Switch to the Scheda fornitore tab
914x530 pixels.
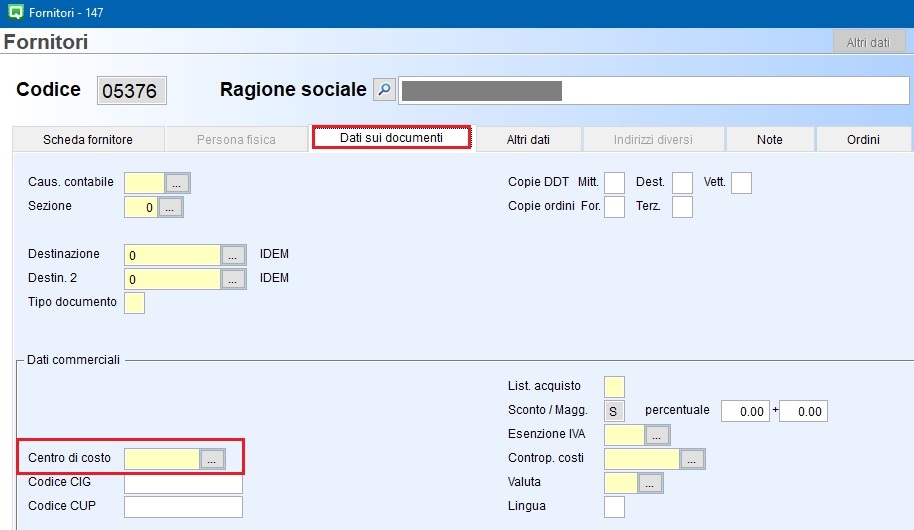point(88,139)
